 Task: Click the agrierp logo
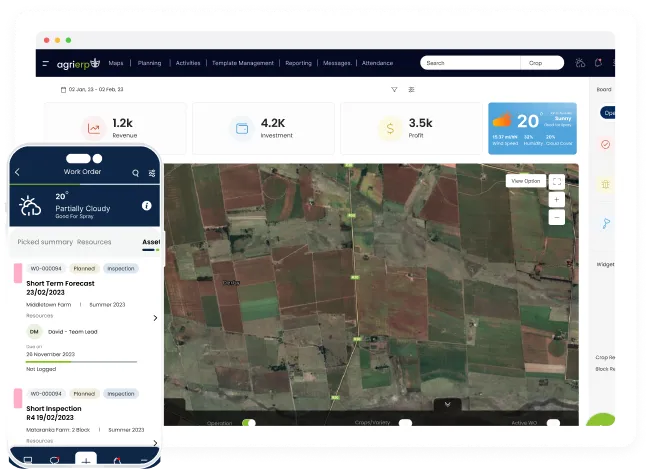coord(78,64)
